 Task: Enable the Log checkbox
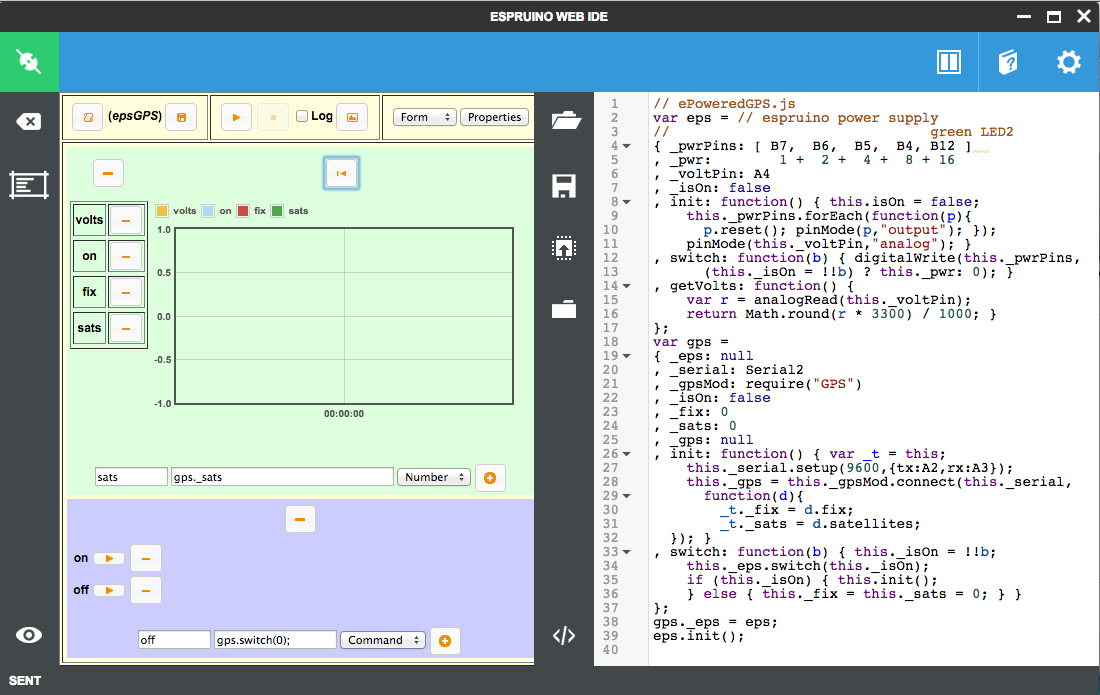coord(302,116)
